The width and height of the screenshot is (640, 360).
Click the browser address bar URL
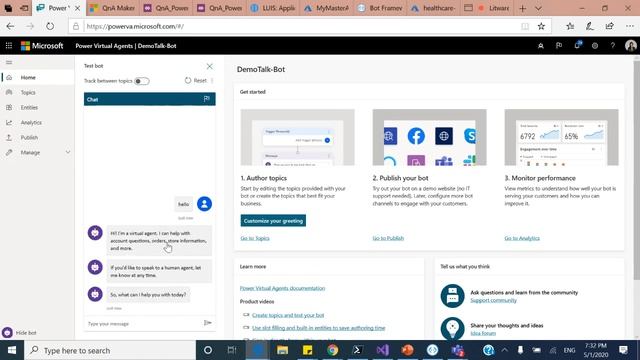(x=135, y=26)
